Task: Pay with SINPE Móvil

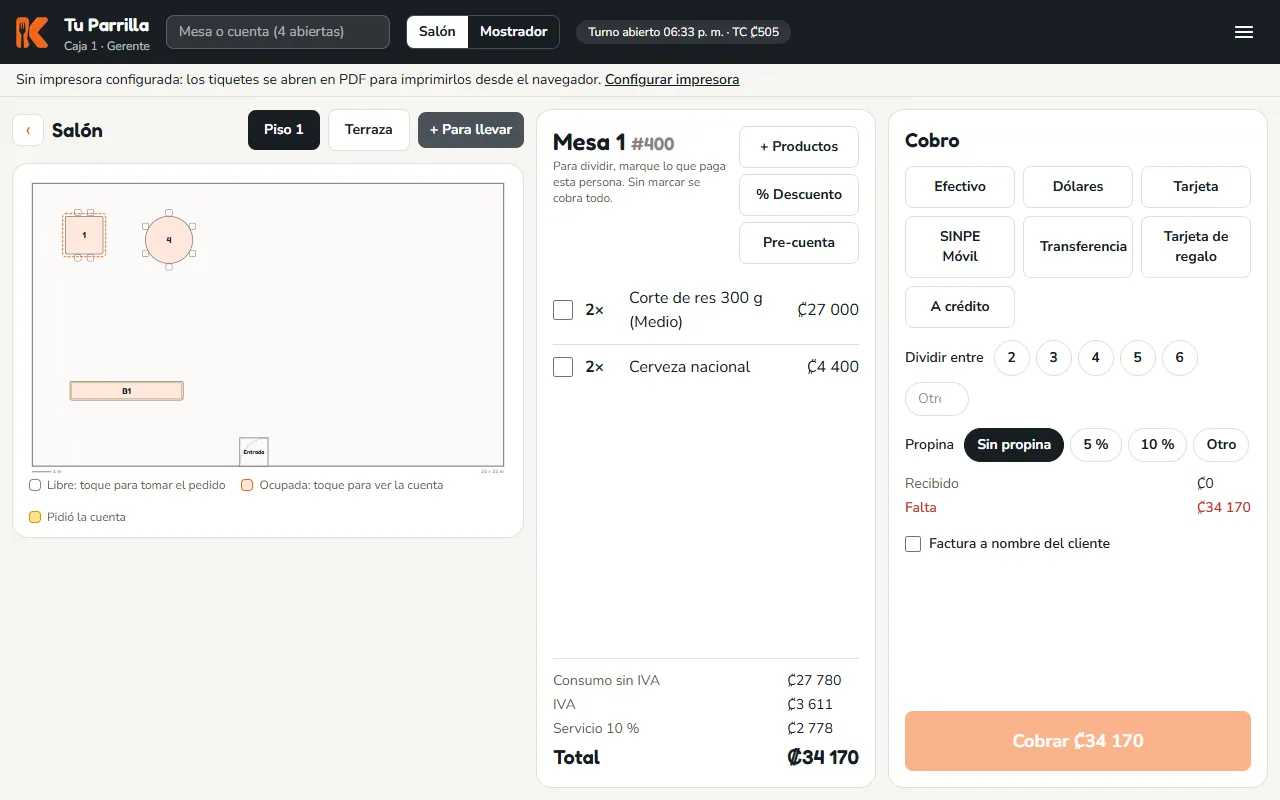Action: [x=960, y=247]
